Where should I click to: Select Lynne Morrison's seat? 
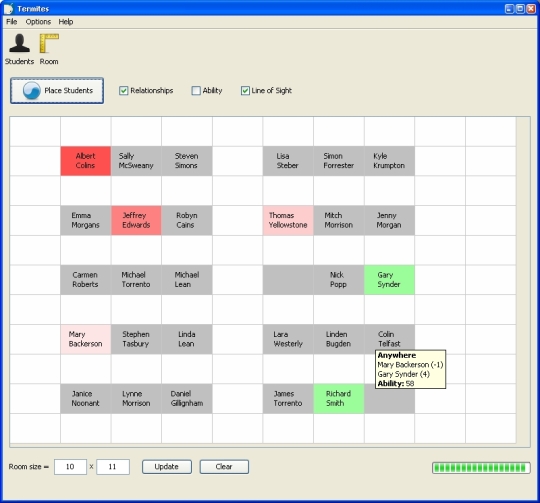tap(136, 399)
